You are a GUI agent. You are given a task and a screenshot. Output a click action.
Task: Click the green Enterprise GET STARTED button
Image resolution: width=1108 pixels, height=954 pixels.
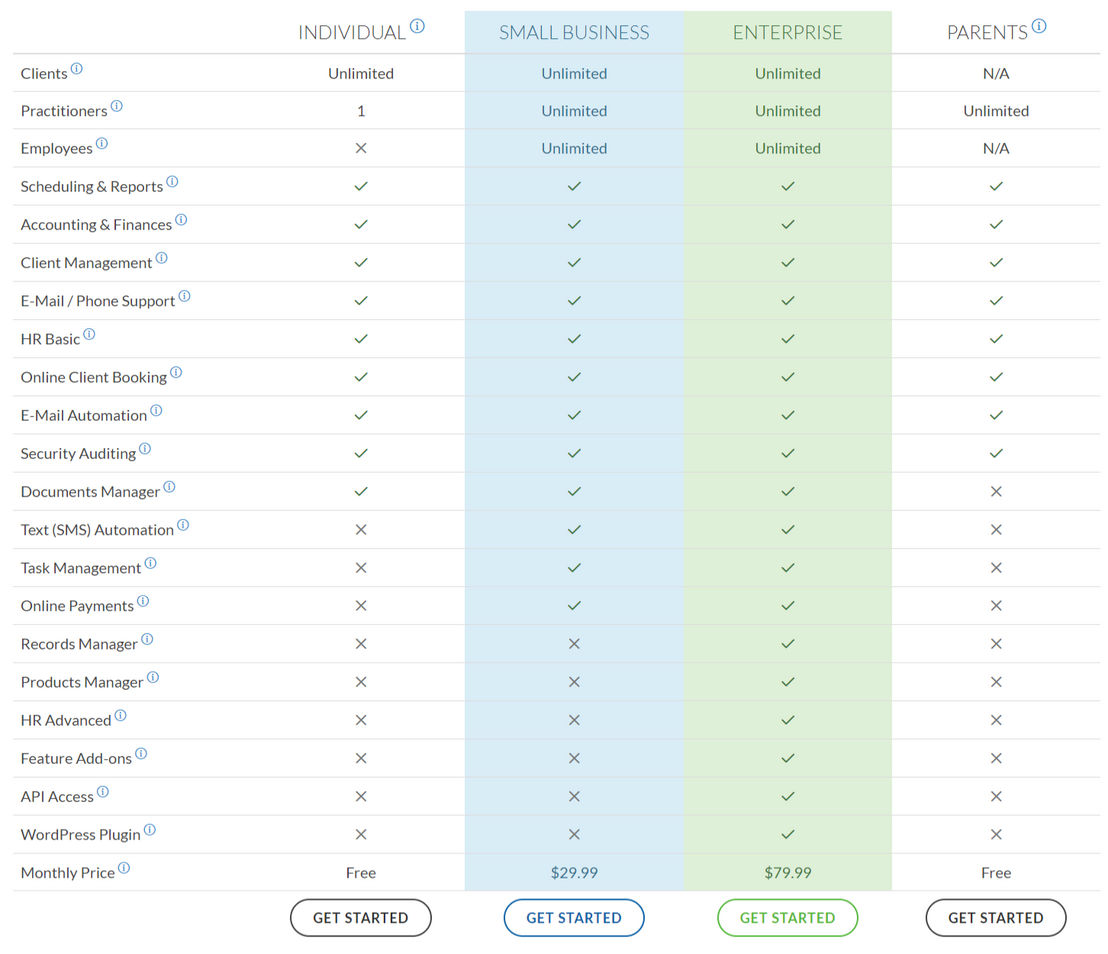tap(787, 918)
